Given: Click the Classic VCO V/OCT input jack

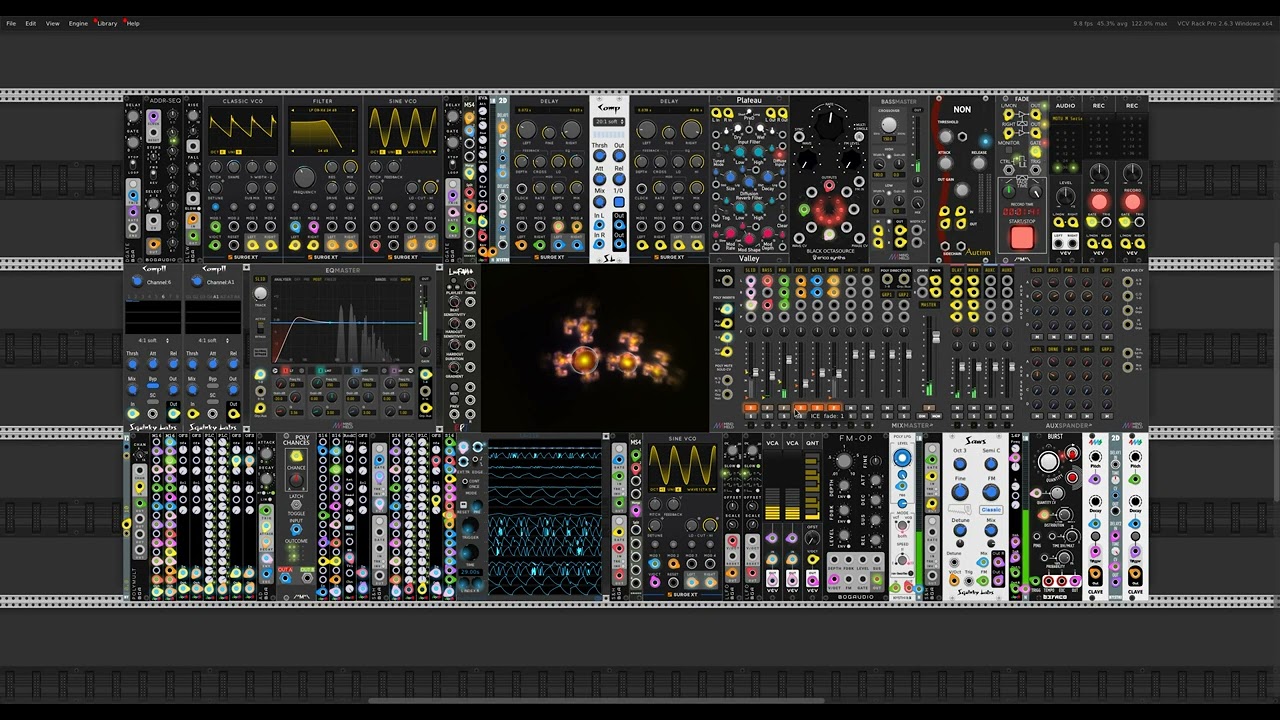Looking at the screenshot, I should click(215, 245).
